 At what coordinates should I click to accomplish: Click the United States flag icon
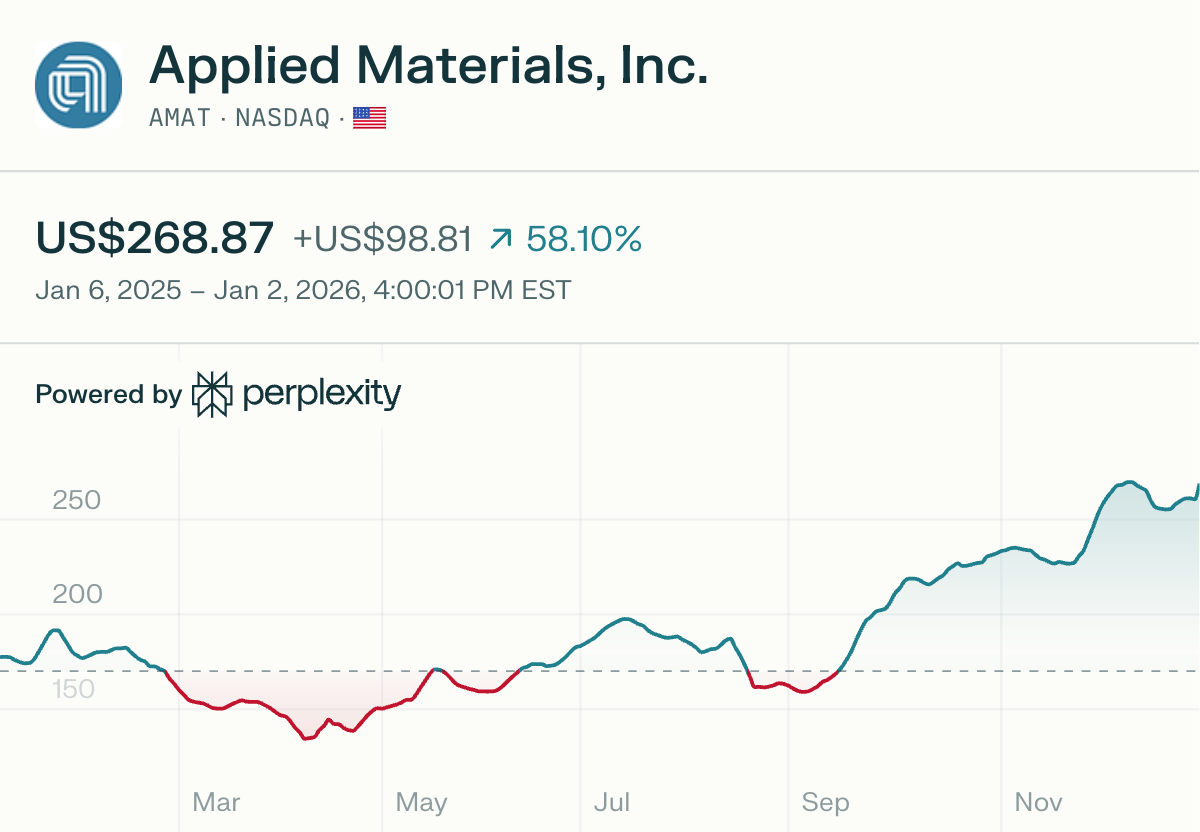pos(369,118)
